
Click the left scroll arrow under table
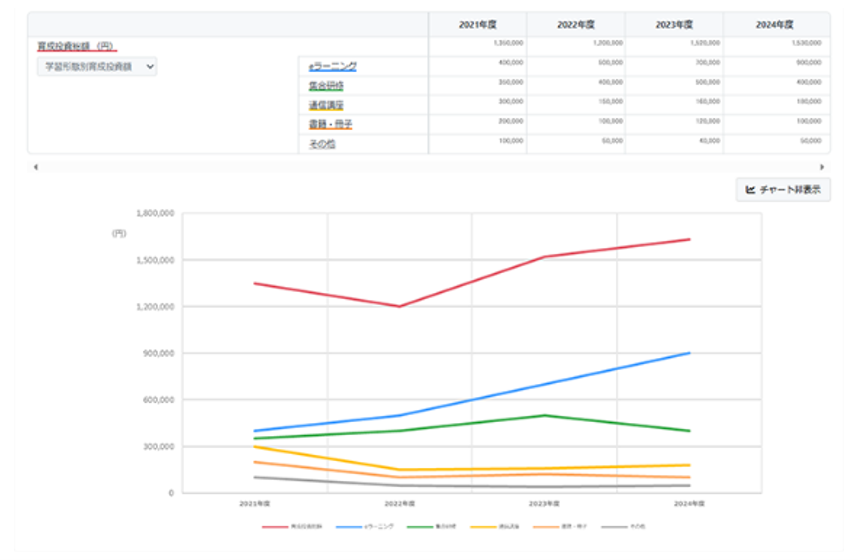(35, 167)
